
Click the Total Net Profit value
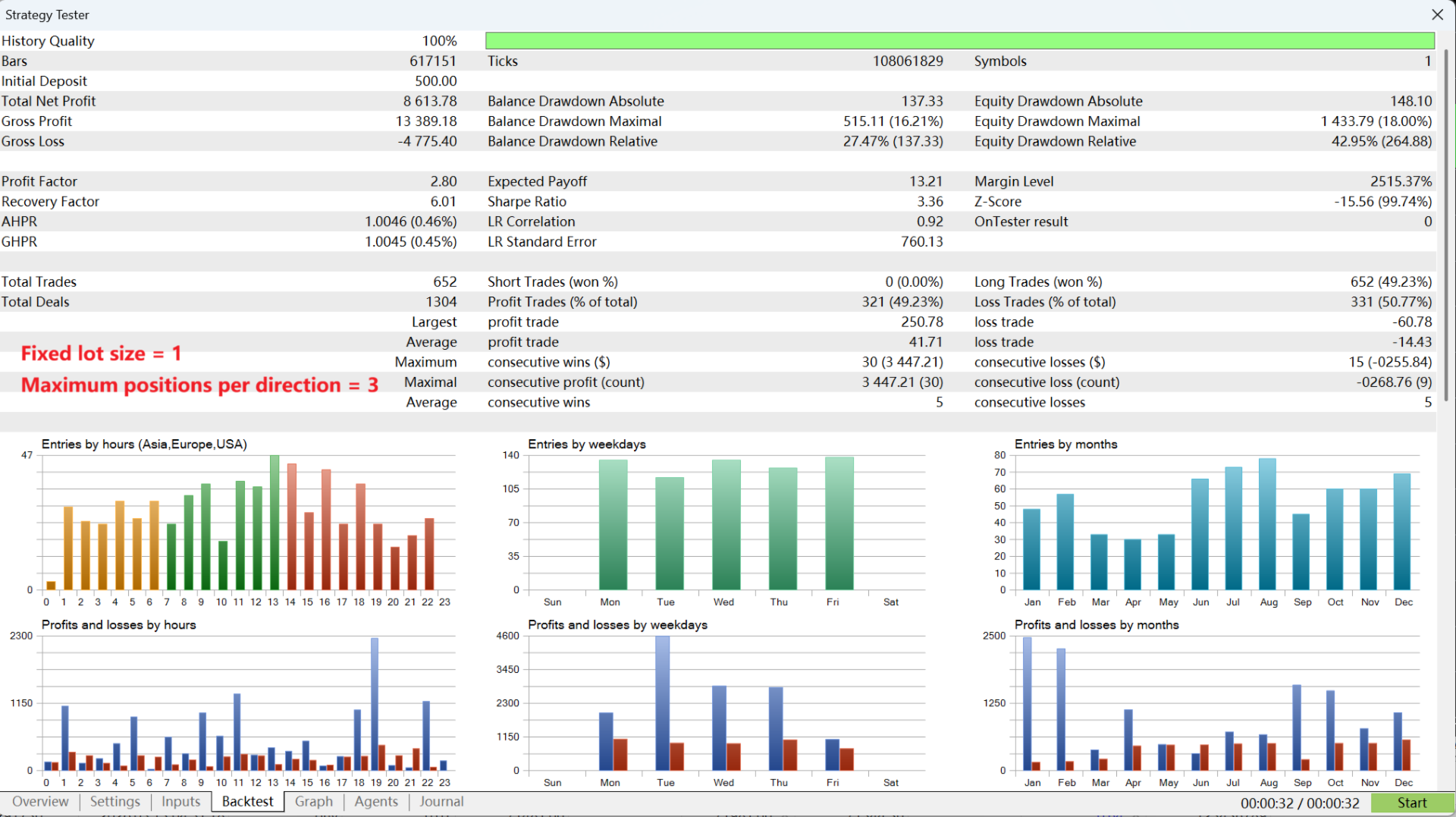[430, 101]
